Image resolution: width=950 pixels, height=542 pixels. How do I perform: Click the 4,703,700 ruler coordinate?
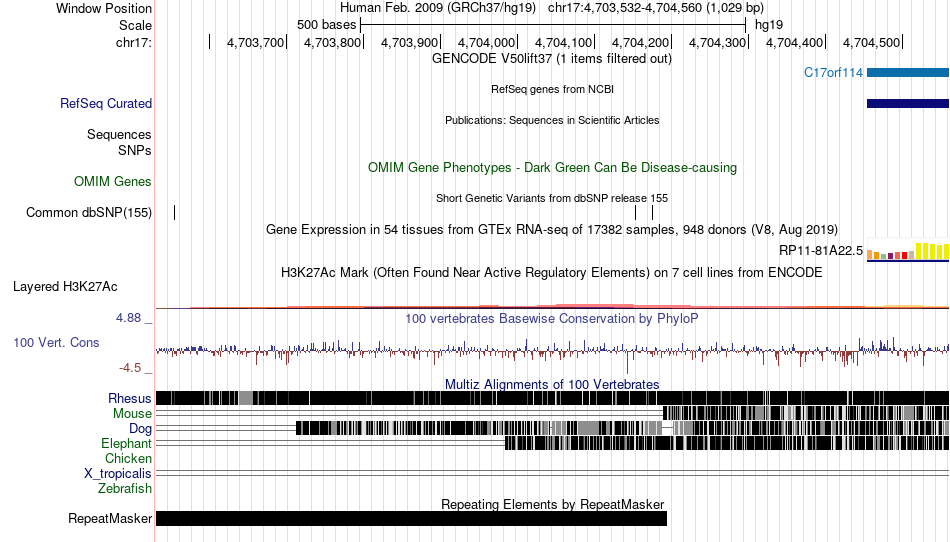click(255, 42)
